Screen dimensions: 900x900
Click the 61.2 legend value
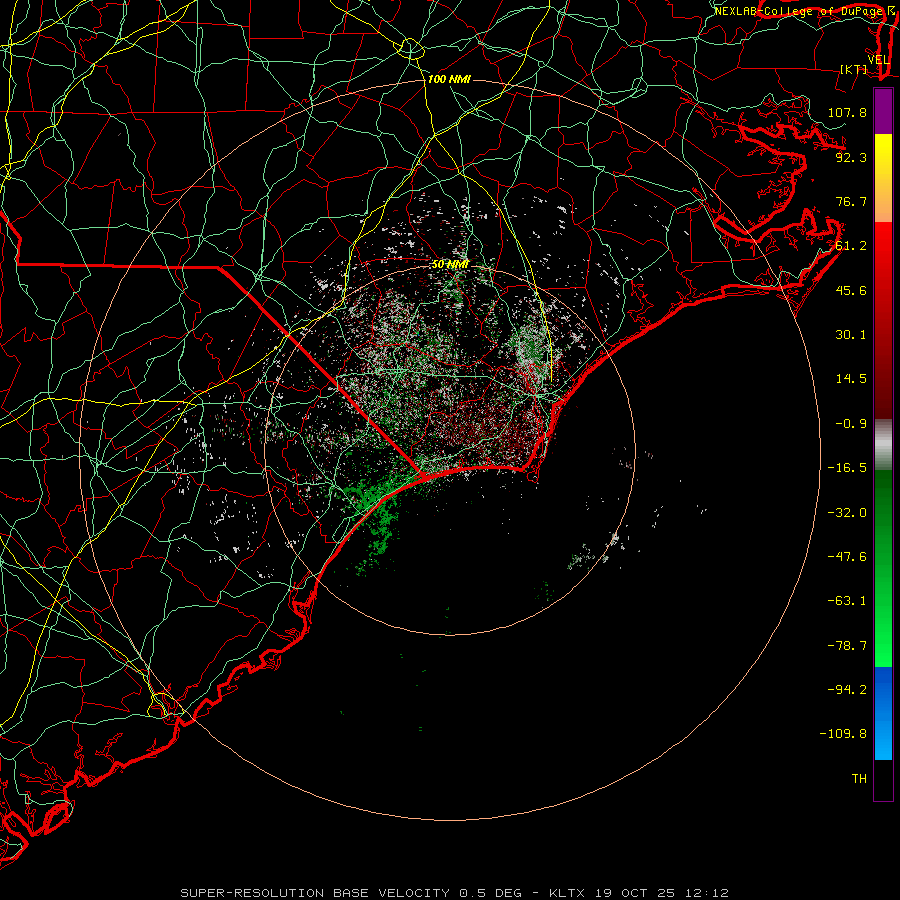point(851,246)
